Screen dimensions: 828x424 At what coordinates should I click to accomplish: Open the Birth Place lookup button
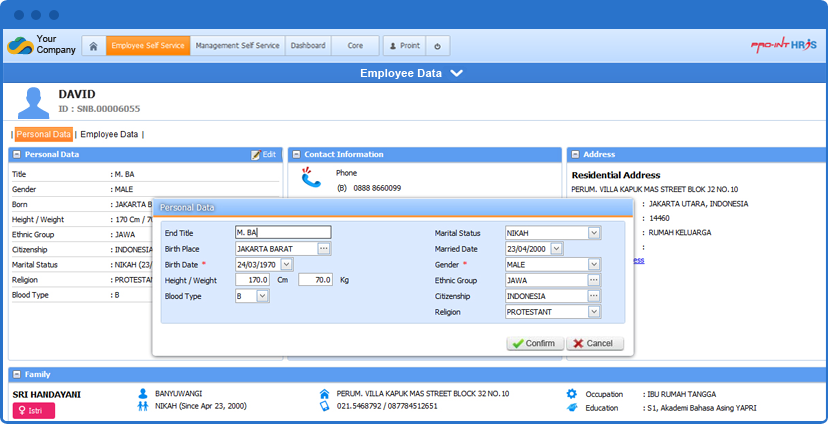click(x=324, y=248)
